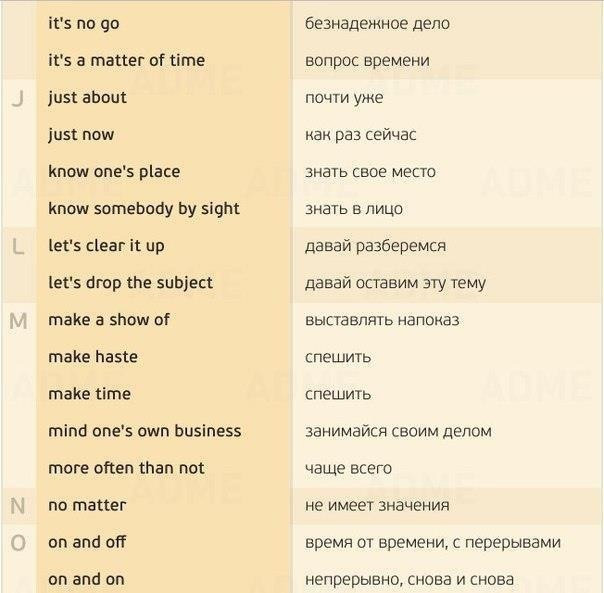This screenshot has height=593, width=604.
Task: Select "let's clear it up" entry
Action: [x=106, y=246]
